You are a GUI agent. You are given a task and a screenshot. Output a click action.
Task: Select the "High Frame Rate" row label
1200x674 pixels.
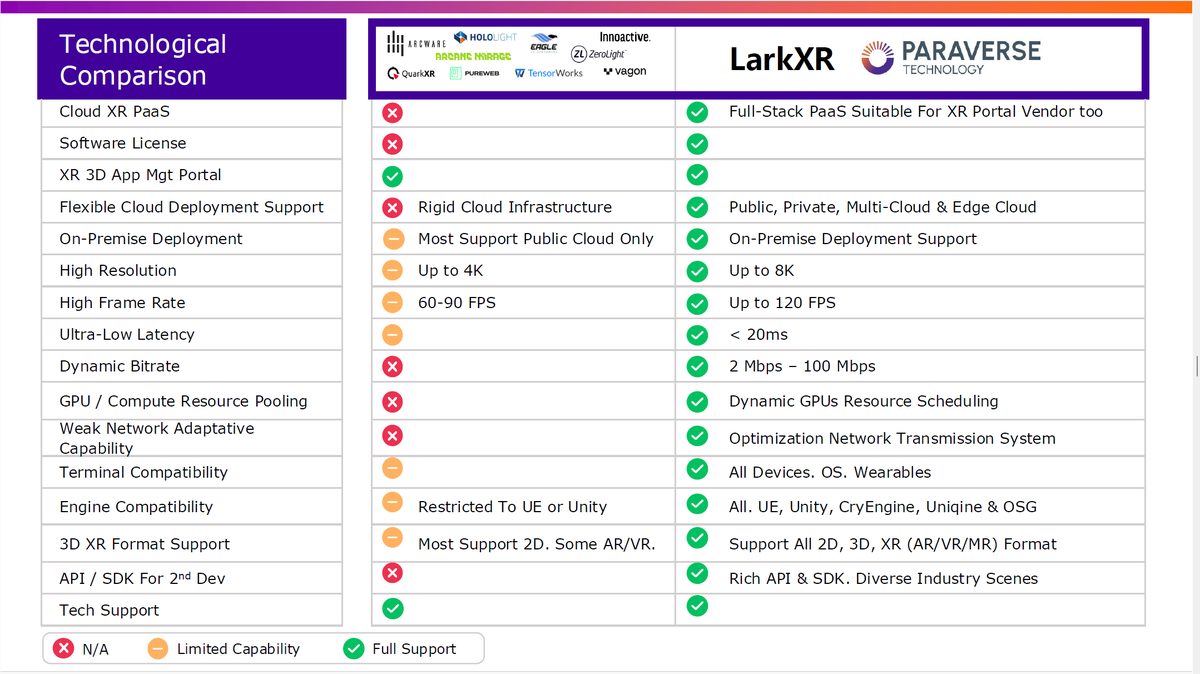coord(122,303)
